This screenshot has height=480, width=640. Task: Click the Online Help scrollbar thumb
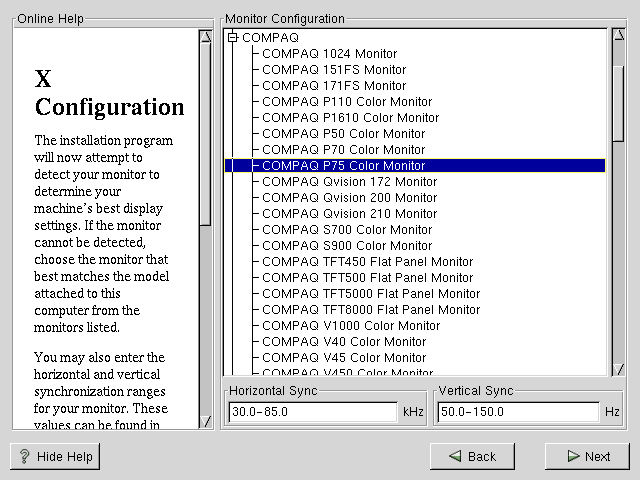click(x=205, y=130)
